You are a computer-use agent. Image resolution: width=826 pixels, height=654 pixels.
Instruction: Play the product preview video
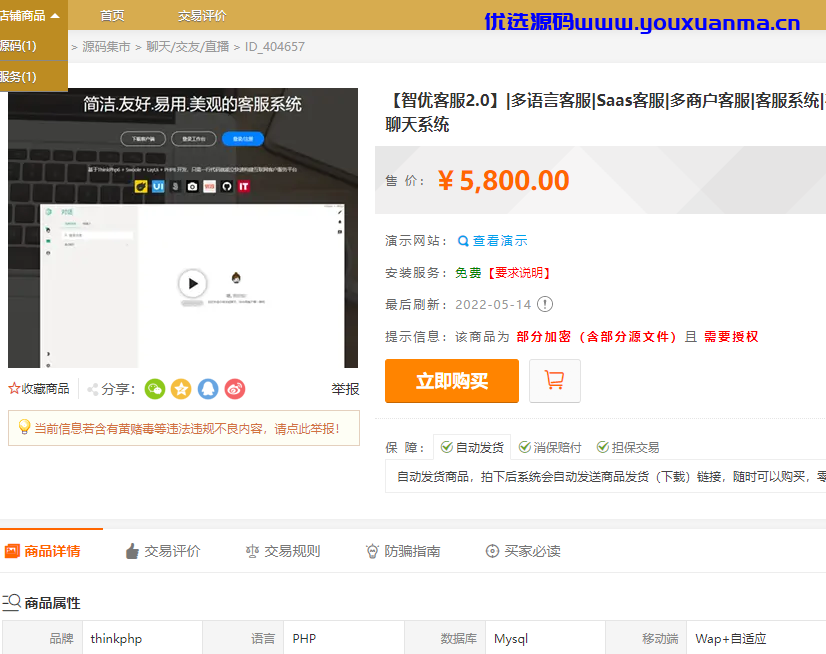(192, 284)
